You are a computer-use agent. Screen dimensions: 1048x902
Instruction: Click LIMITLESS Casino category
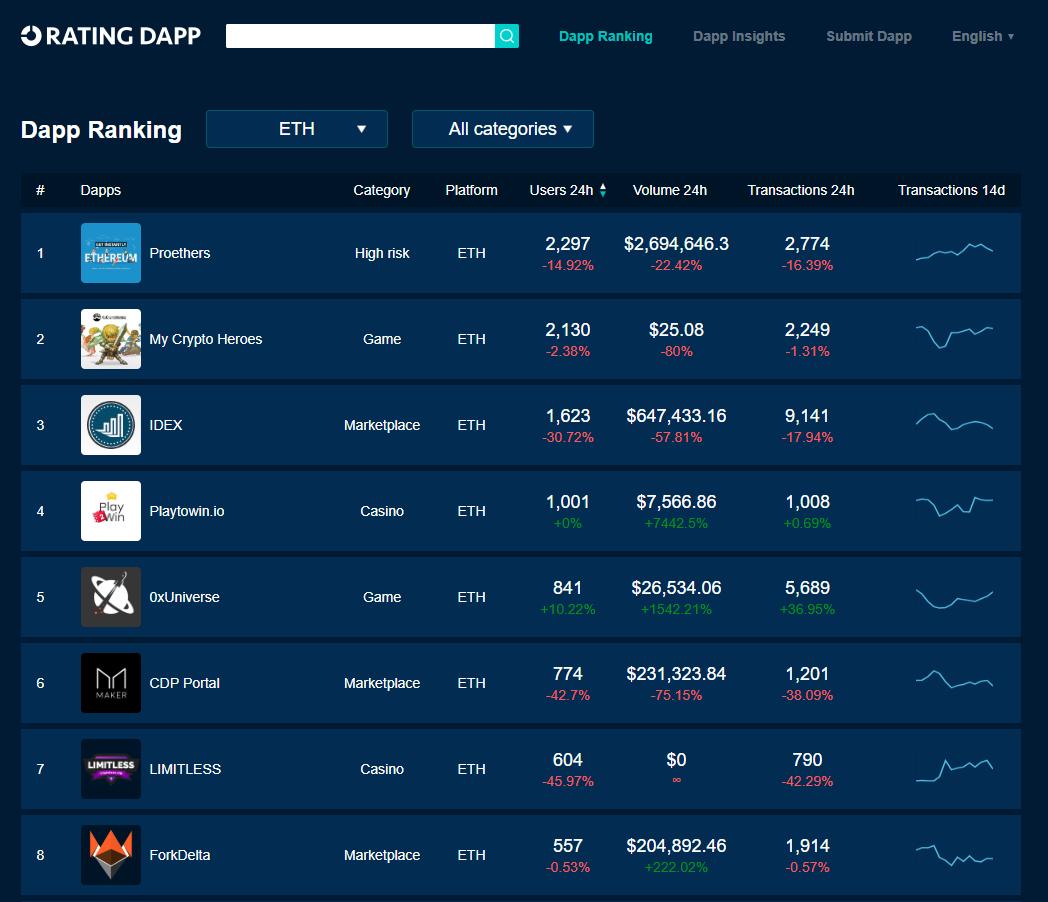pos(382,769)
